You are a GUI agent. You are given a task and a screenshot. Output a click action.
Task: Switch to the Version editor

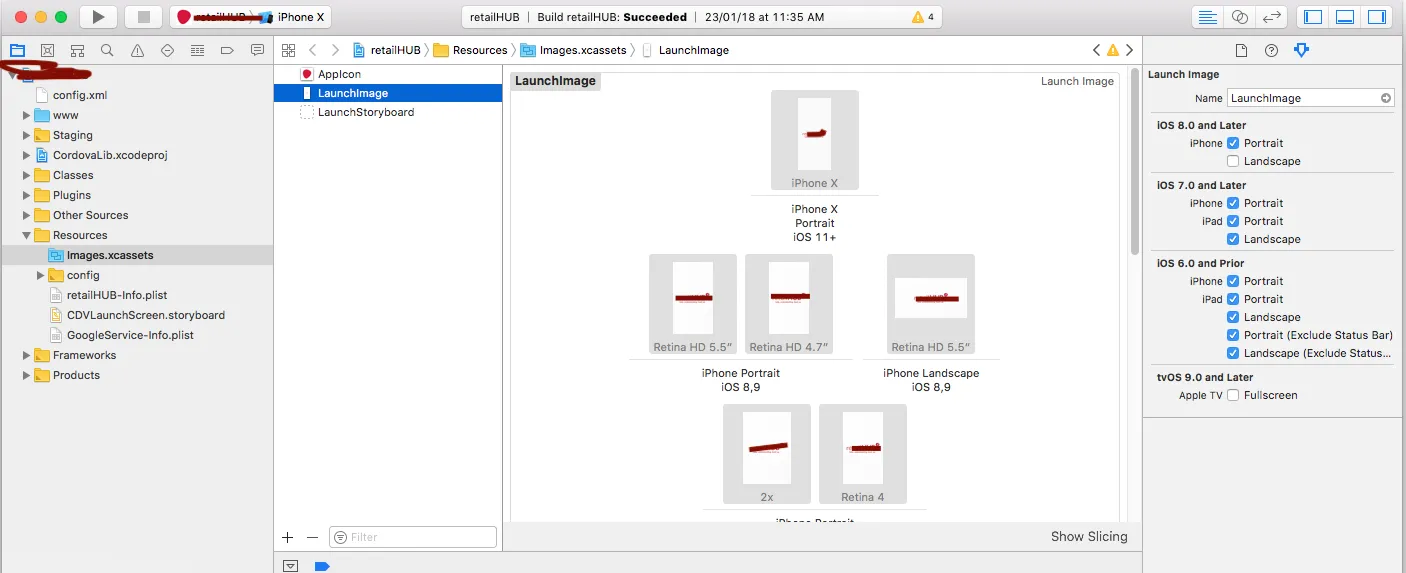click(1271, 17)
